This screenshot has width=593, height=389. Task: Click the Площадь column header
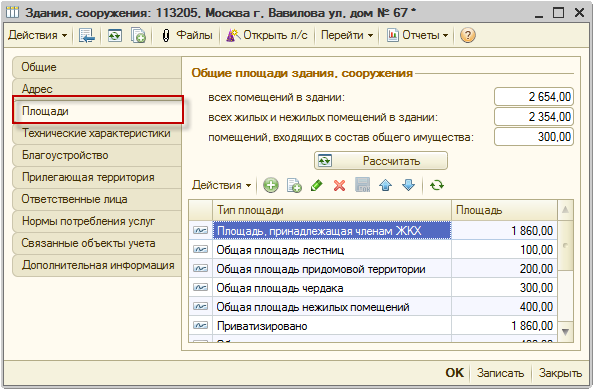coord(505,210)
